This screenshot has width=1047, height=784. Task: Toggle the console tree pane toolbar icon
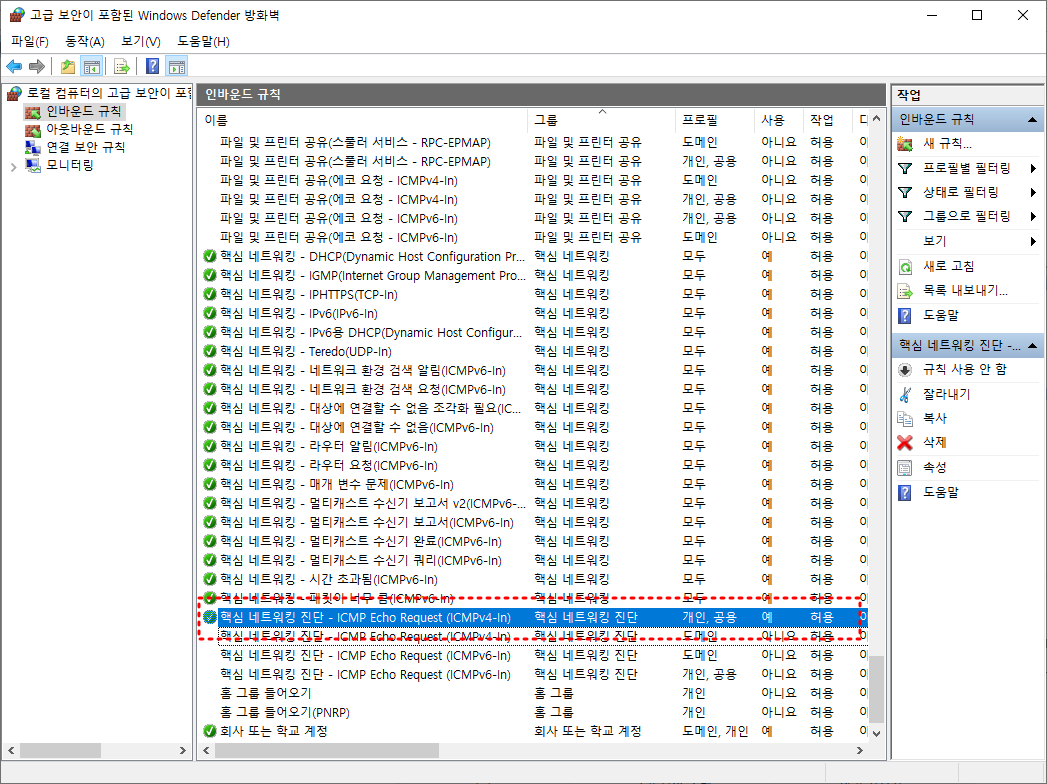click(x=91, y=66)
